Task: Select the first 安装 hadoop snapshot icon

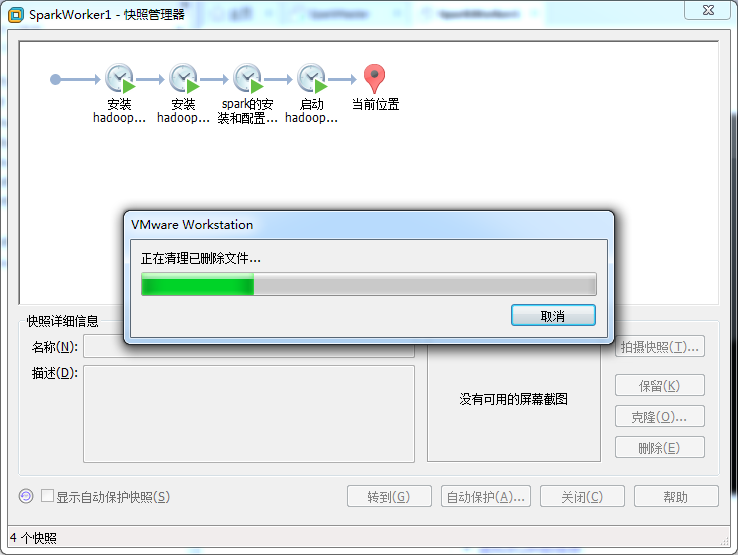Action: pos(120,78)
